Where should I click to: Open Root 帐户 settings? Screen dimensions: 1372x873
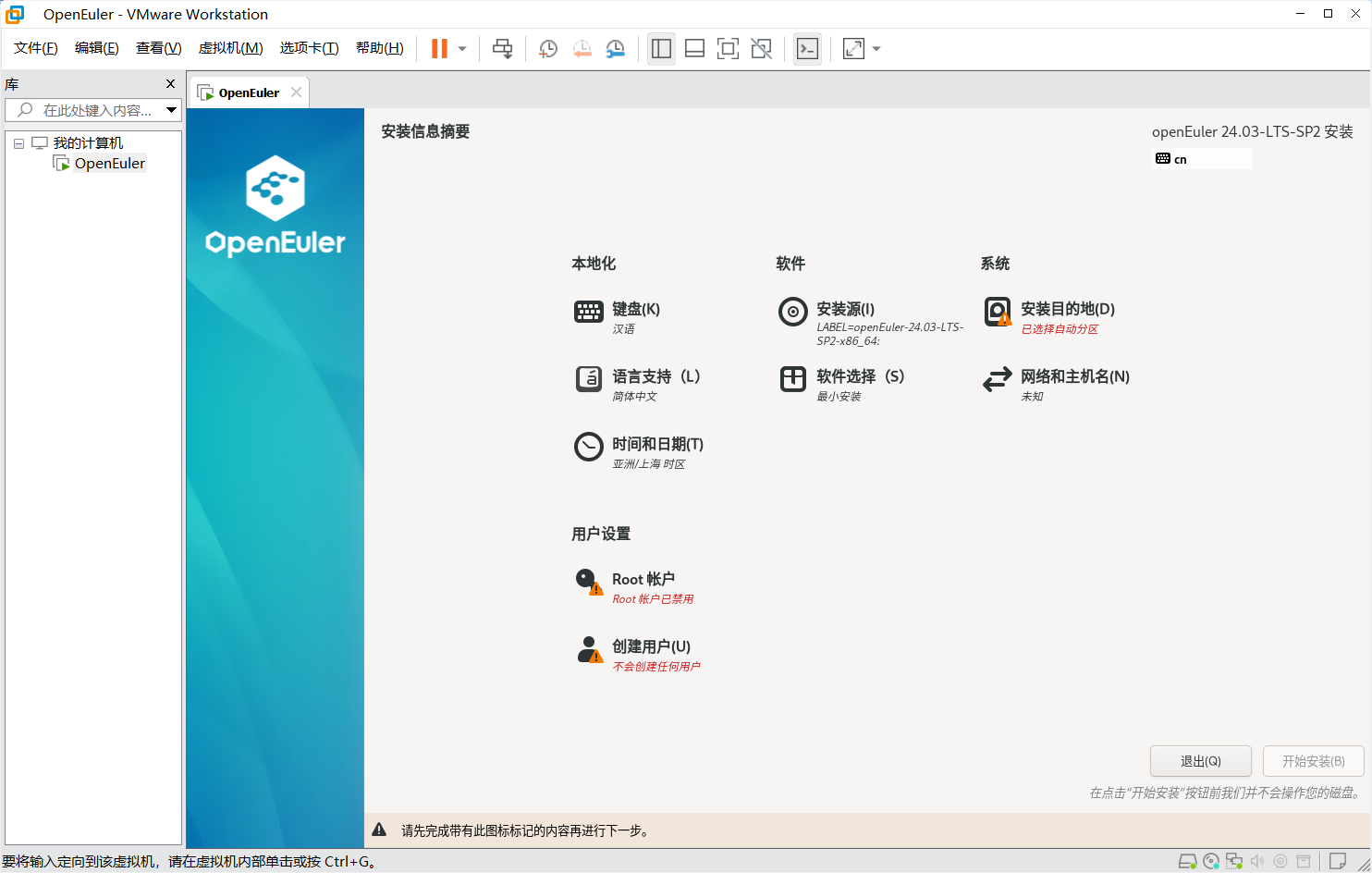(x=634, y=585)
